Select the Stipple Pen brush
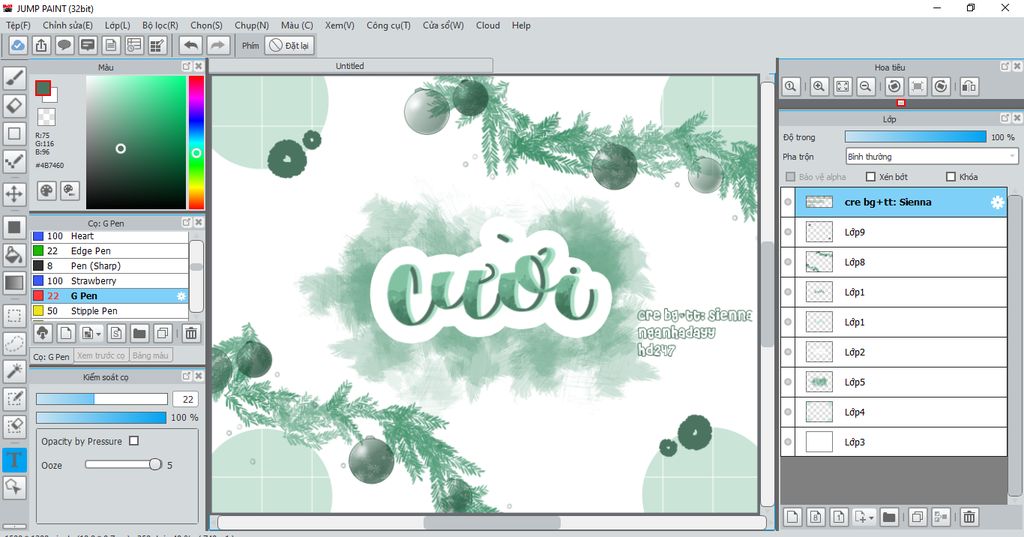The image size is (1024, 537). click(110, 311)
